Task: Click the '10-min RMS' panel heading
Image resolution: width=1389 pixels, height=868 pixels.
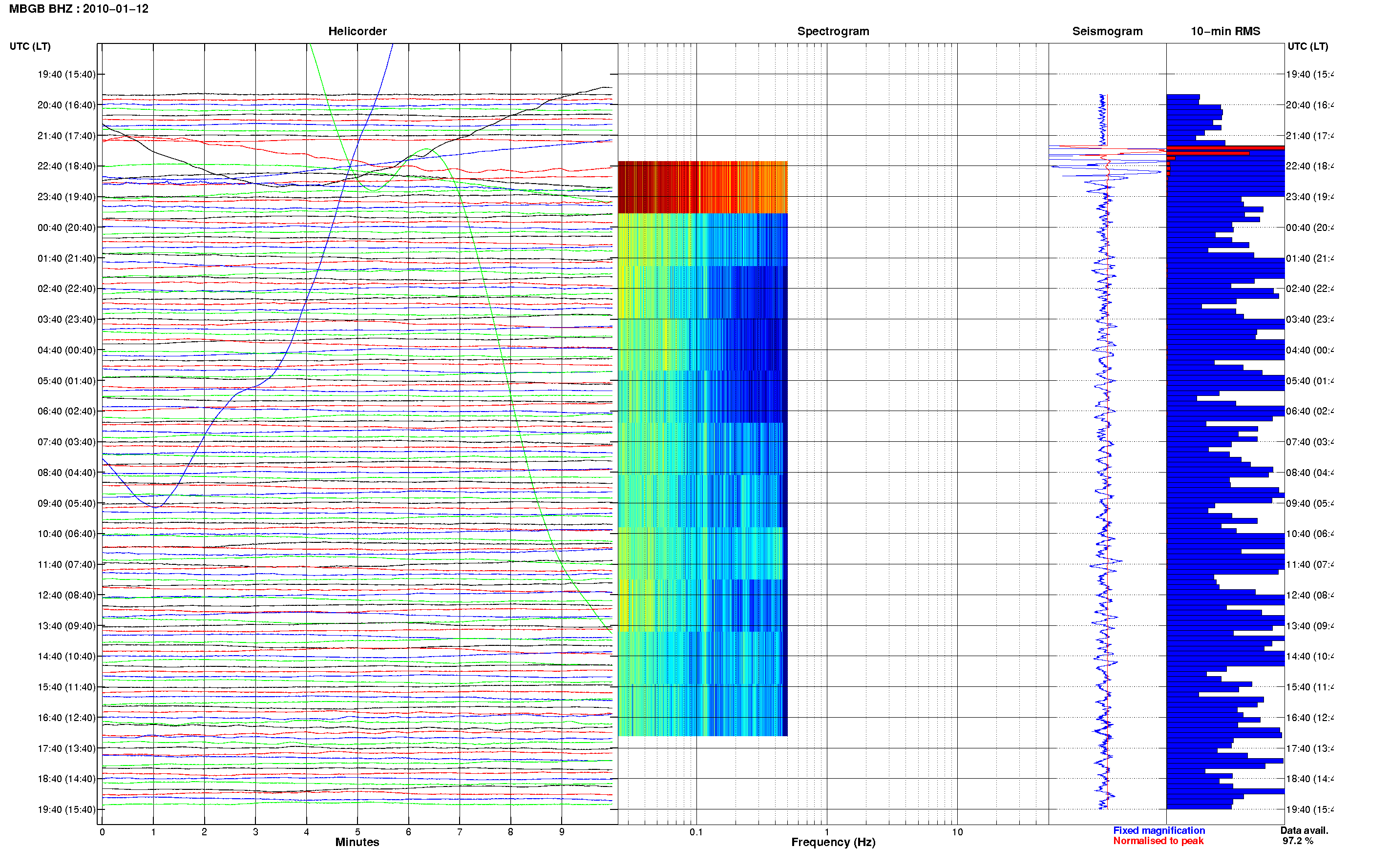Action: coord(1225,32)
